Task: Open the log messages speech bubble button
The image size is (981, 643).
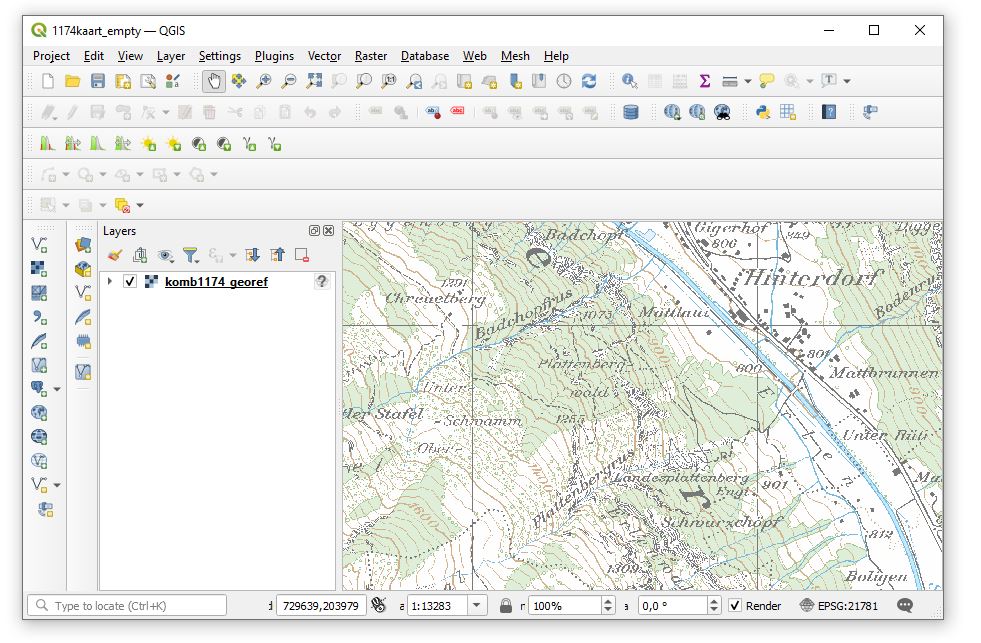Action: [x=905, y=606]
